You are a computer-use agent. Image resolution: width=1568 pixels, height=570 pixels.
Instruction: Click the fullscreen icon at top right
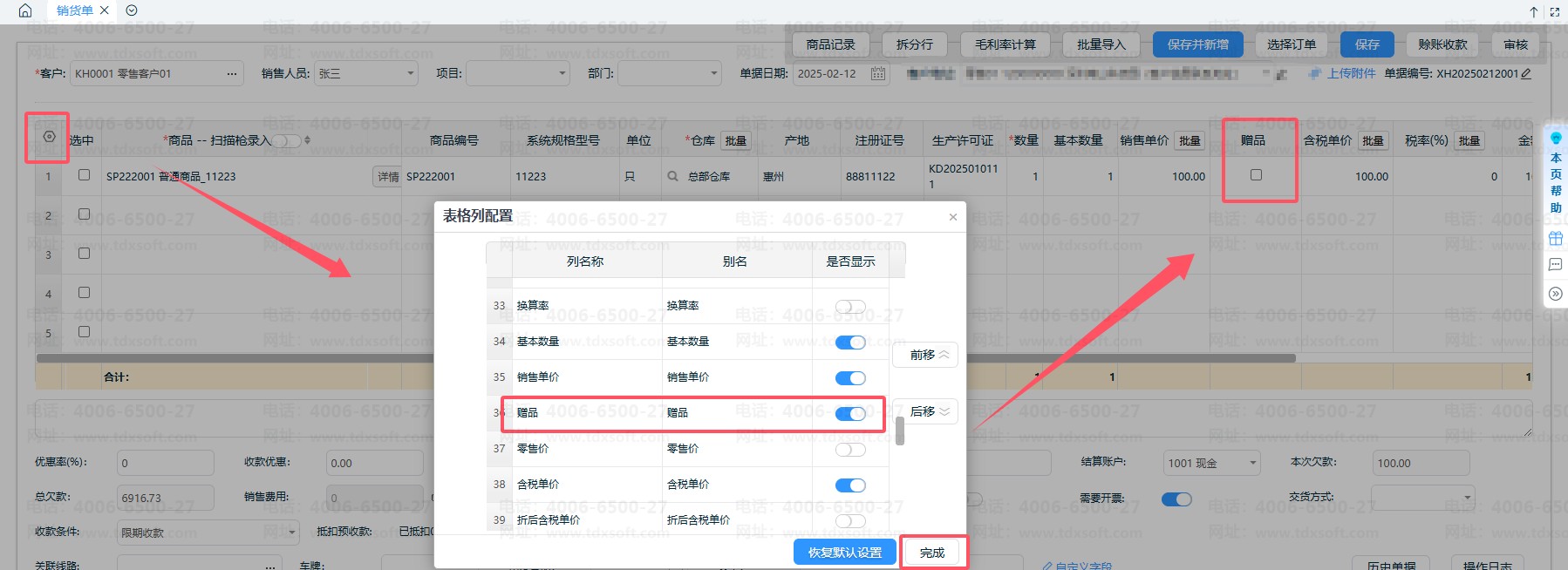pos(1554,11)
